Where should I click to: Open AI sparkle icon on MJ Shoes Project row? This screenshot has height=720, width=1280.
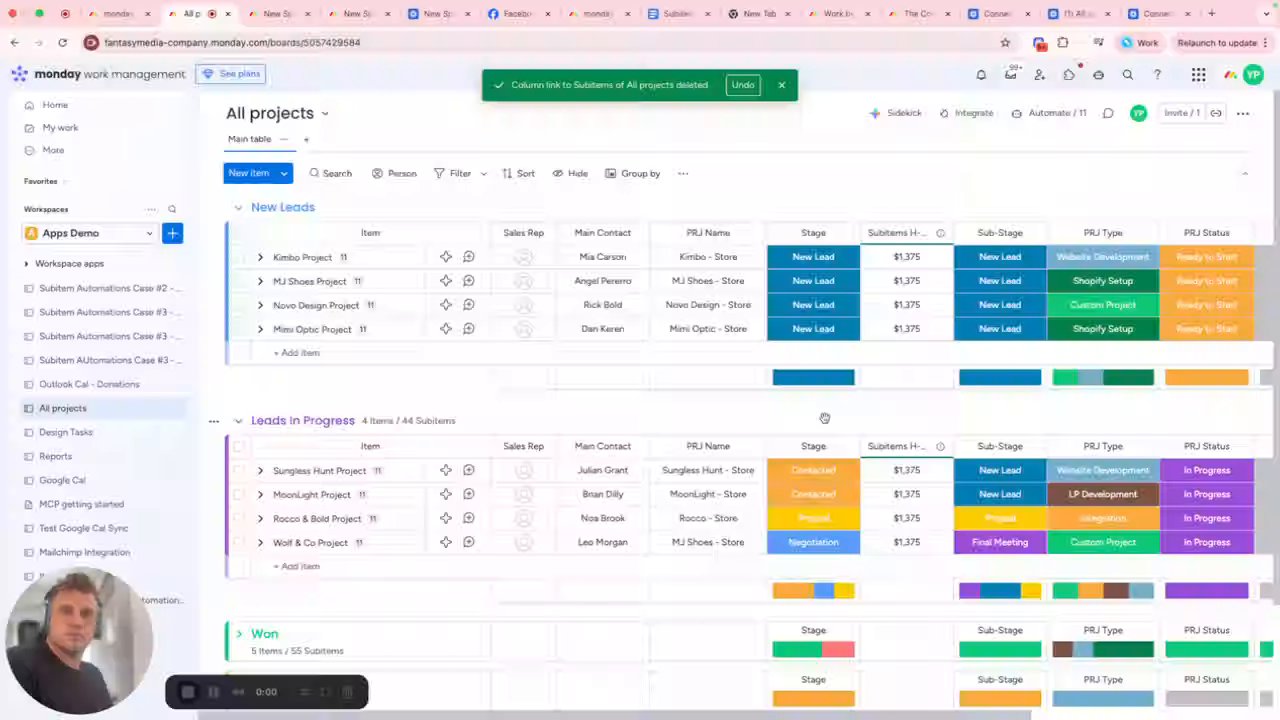tap(446, 281)
